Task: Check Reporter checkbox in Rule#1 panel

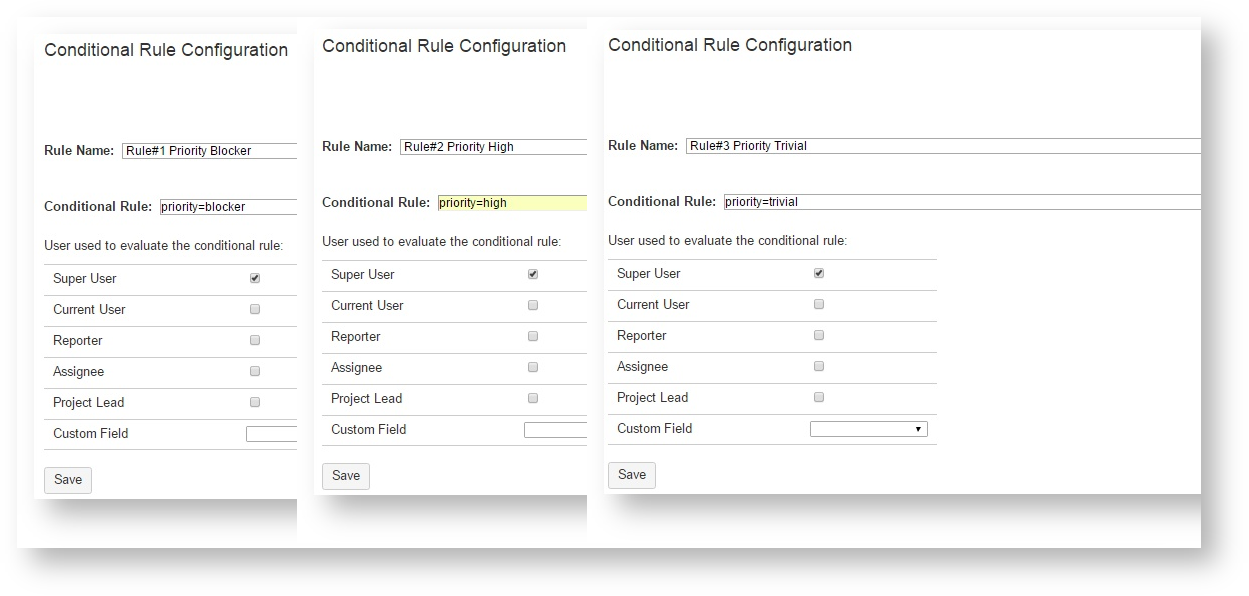Action: point(255,341)
